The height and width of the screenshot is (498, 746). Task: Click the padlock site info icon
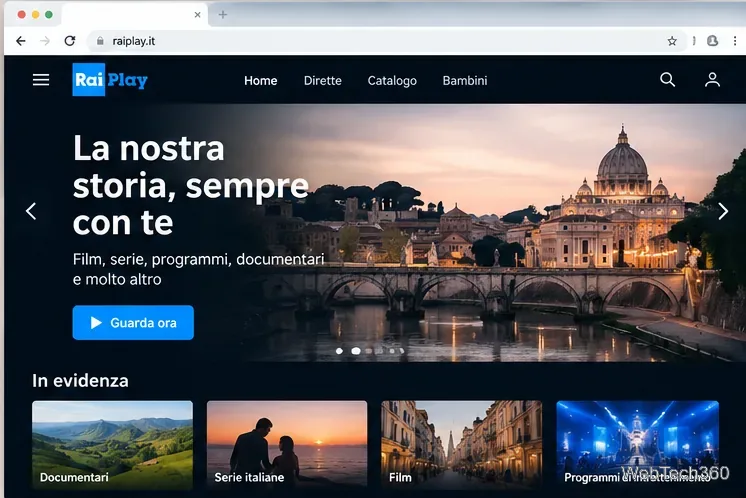(100, 41)
